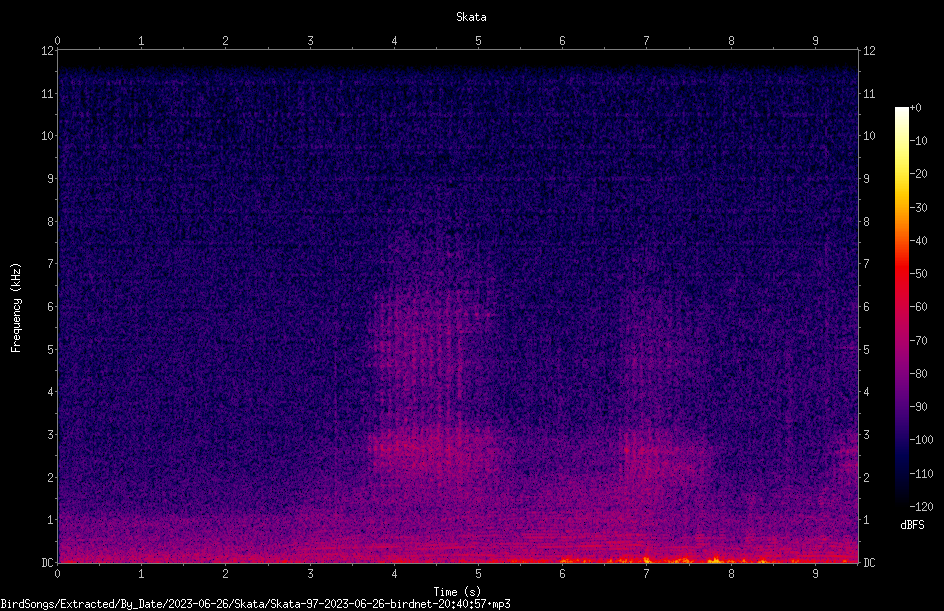Viewport: 944px width, 611px height.
Task: Click the "DC" label on the left frequency axis
Action: [47, 563]
